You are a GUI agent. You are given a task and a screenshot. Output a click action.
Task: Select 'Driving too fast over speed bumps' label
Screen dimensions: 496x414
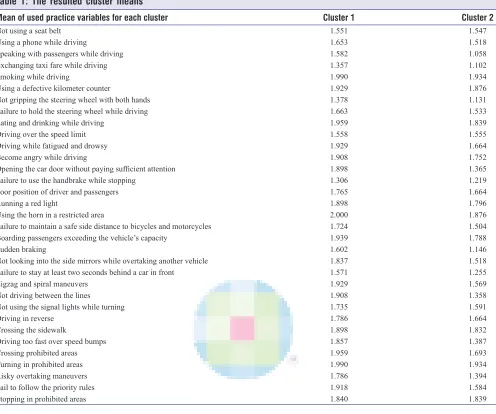click(x=53, y=342)
